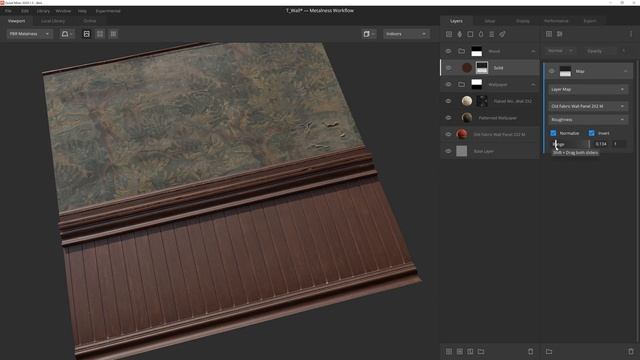Toggle visibility of the Map mask component
The width and height of the screenshot is (640, 360).
point(551,71)
